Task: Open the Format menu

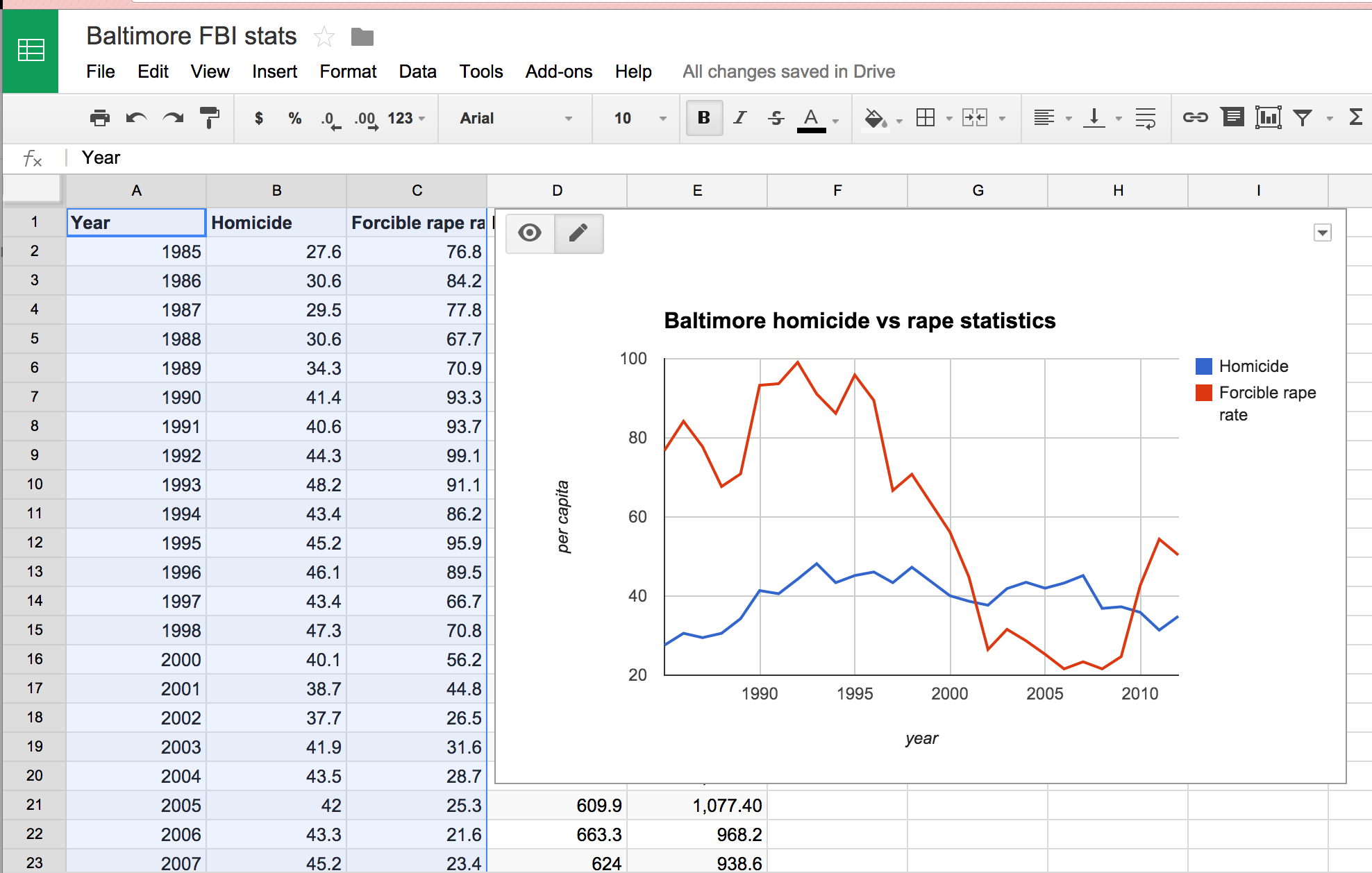Action: (348, 71)
